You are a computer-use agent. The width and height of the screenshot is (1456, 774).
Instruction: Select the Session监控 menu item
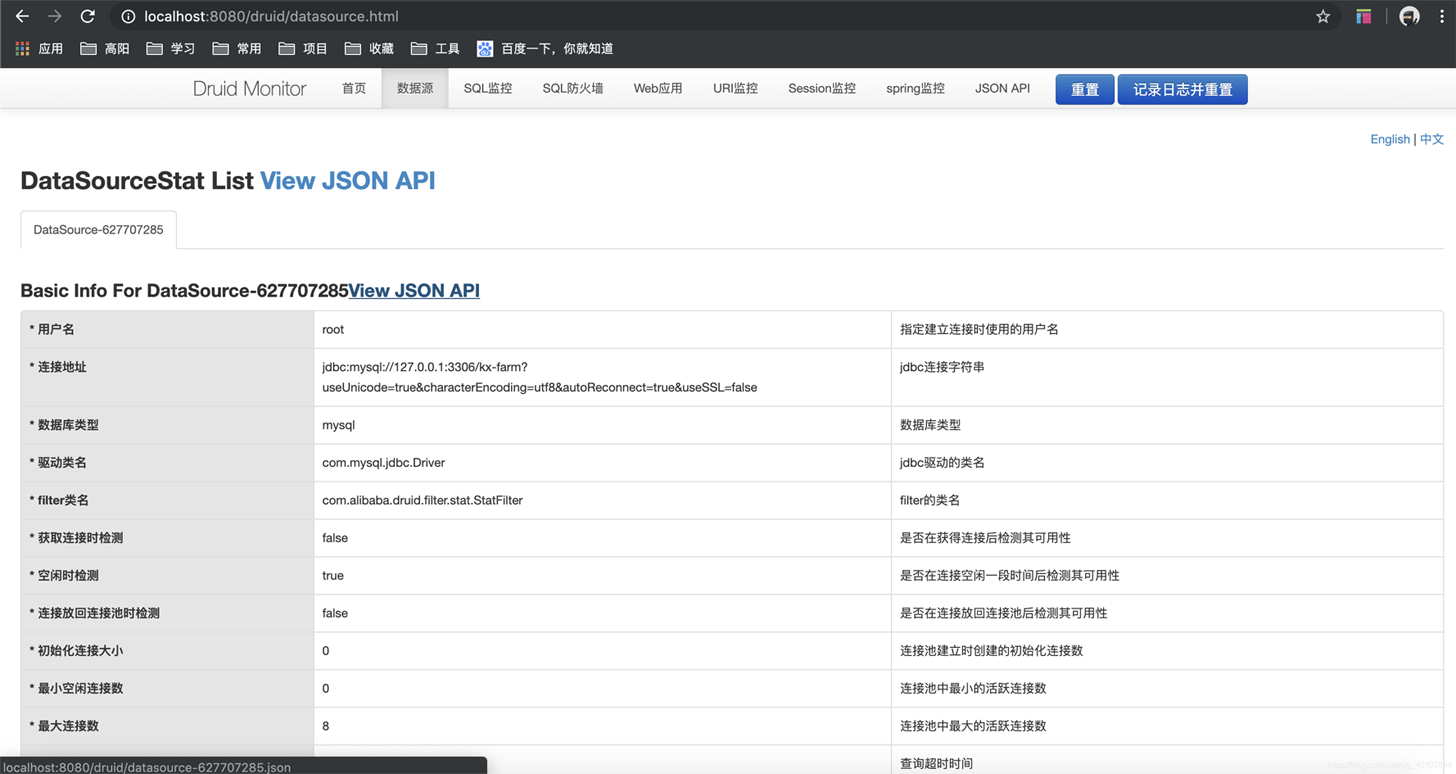click(x=821, y=89)
